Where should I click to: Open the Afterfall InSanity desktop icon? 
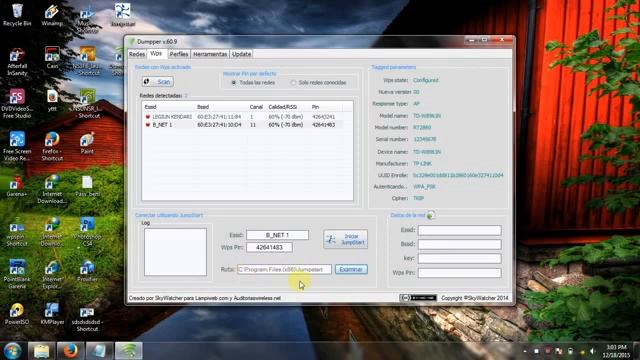click(x=17, y=61)
